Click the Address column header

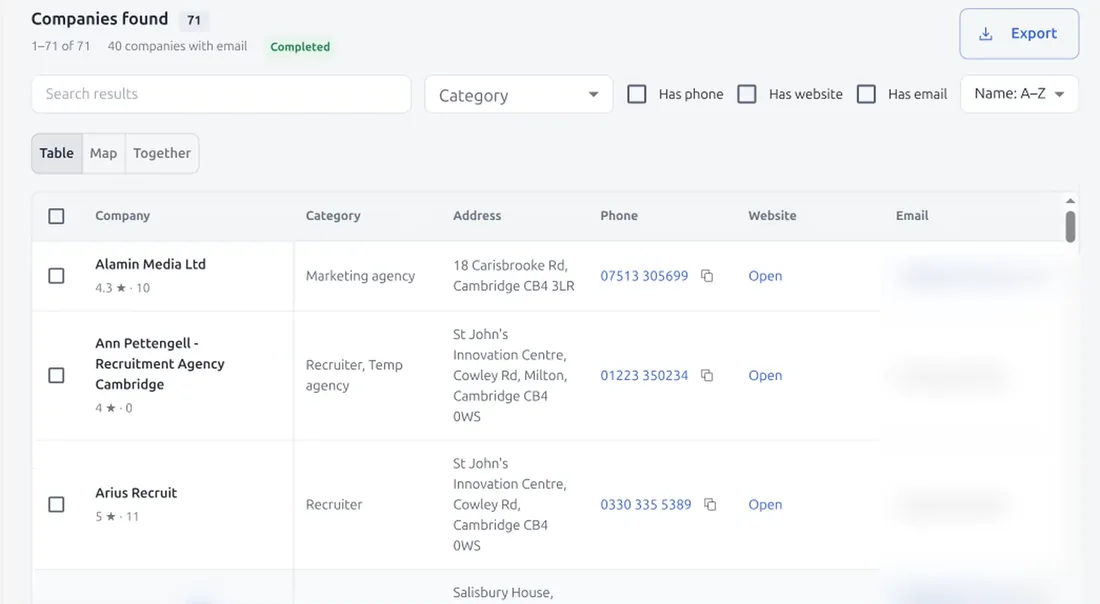click(x=477, y=215)
